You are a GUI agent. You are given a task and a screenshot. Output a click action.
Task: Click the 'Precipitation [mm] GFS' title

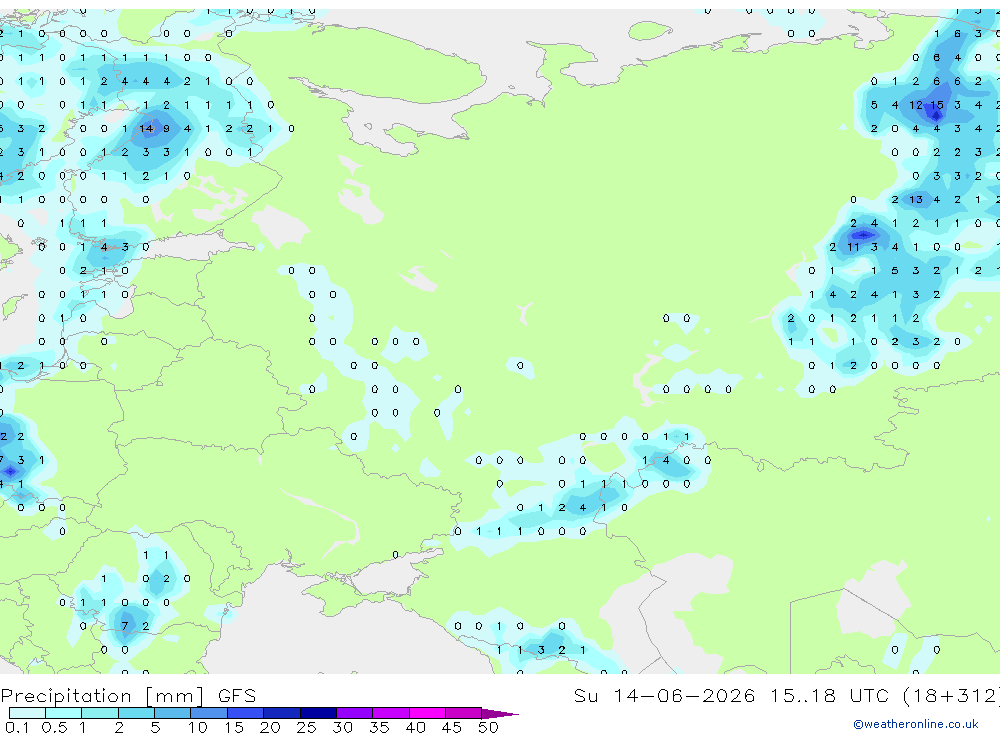128,695
